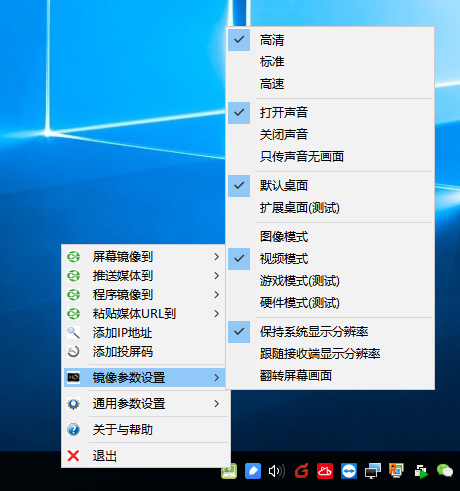Select 标准 quality option
The width and height of the screenshot is (460, 491).
(330, 62)
